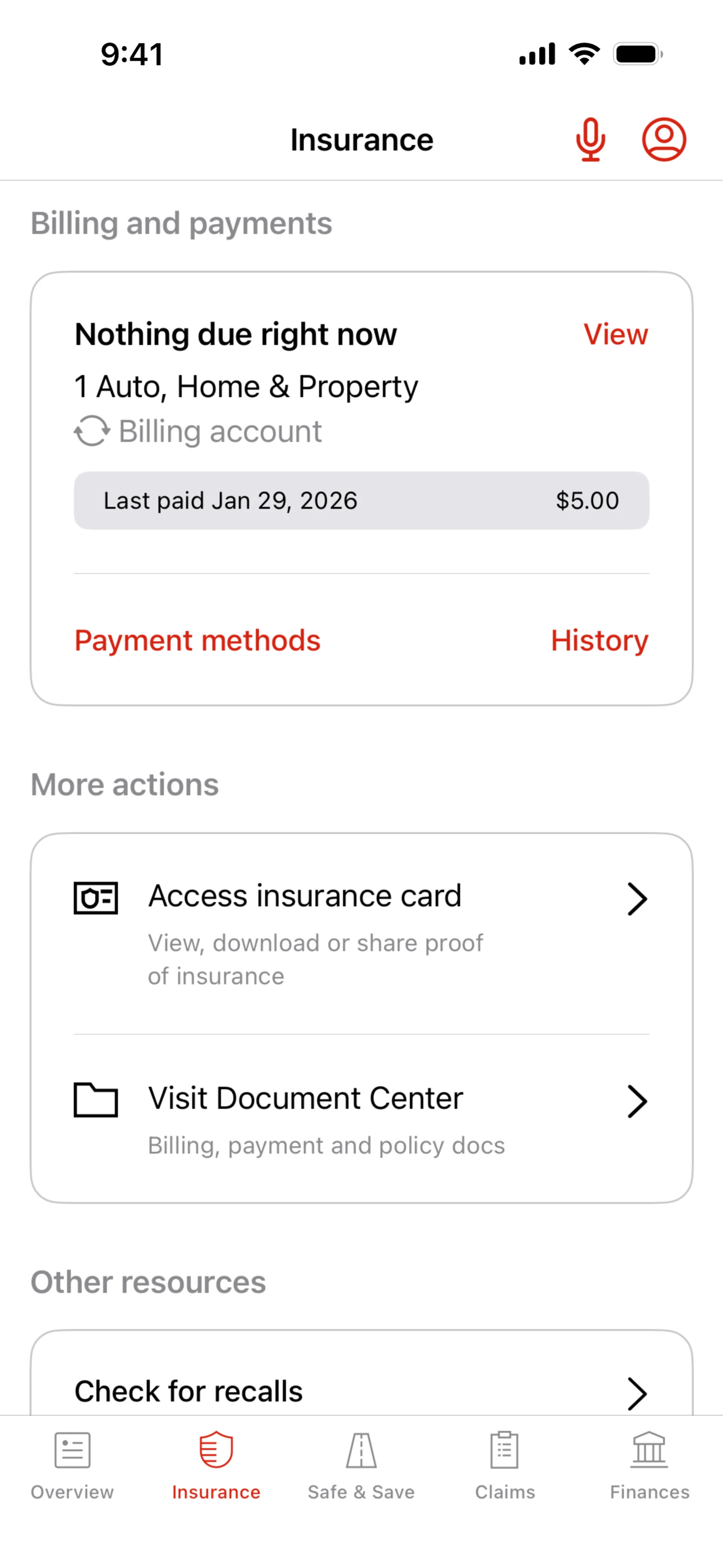View payment History
This screenshot has width=723, height=1568.
[599, 640]
